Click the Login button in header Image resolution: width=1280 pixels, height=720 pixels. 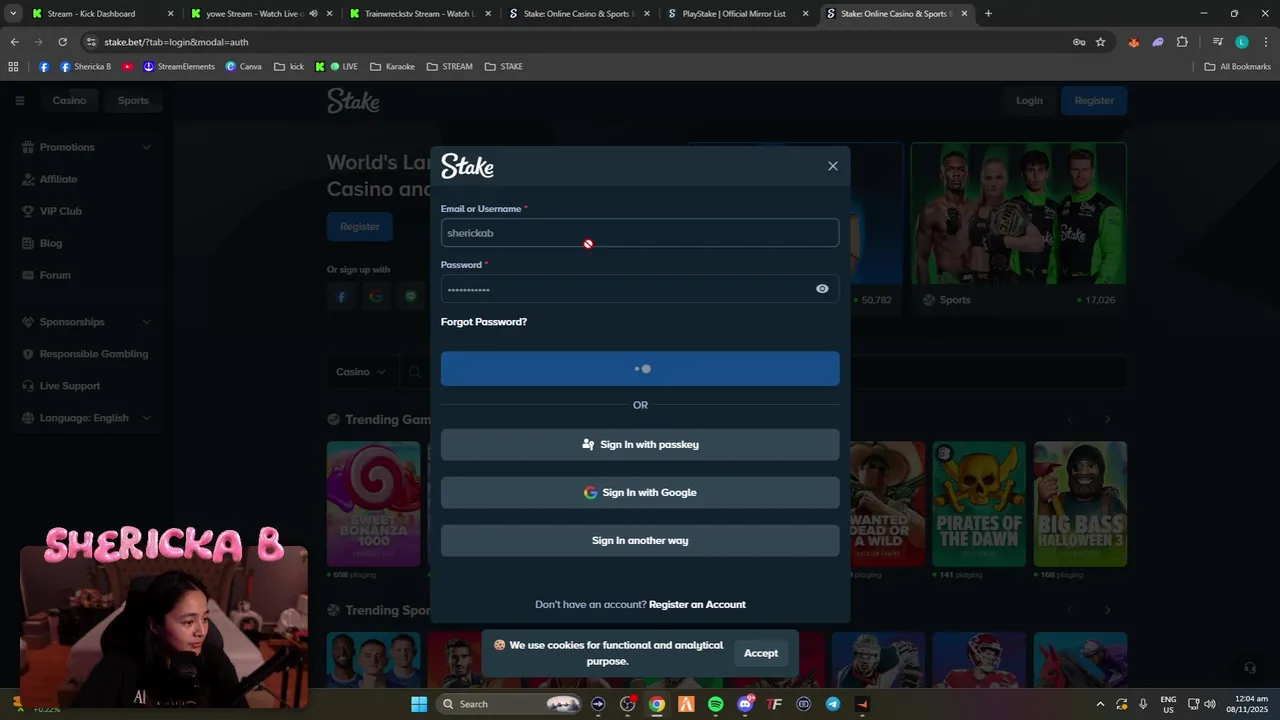(1029, 100)
